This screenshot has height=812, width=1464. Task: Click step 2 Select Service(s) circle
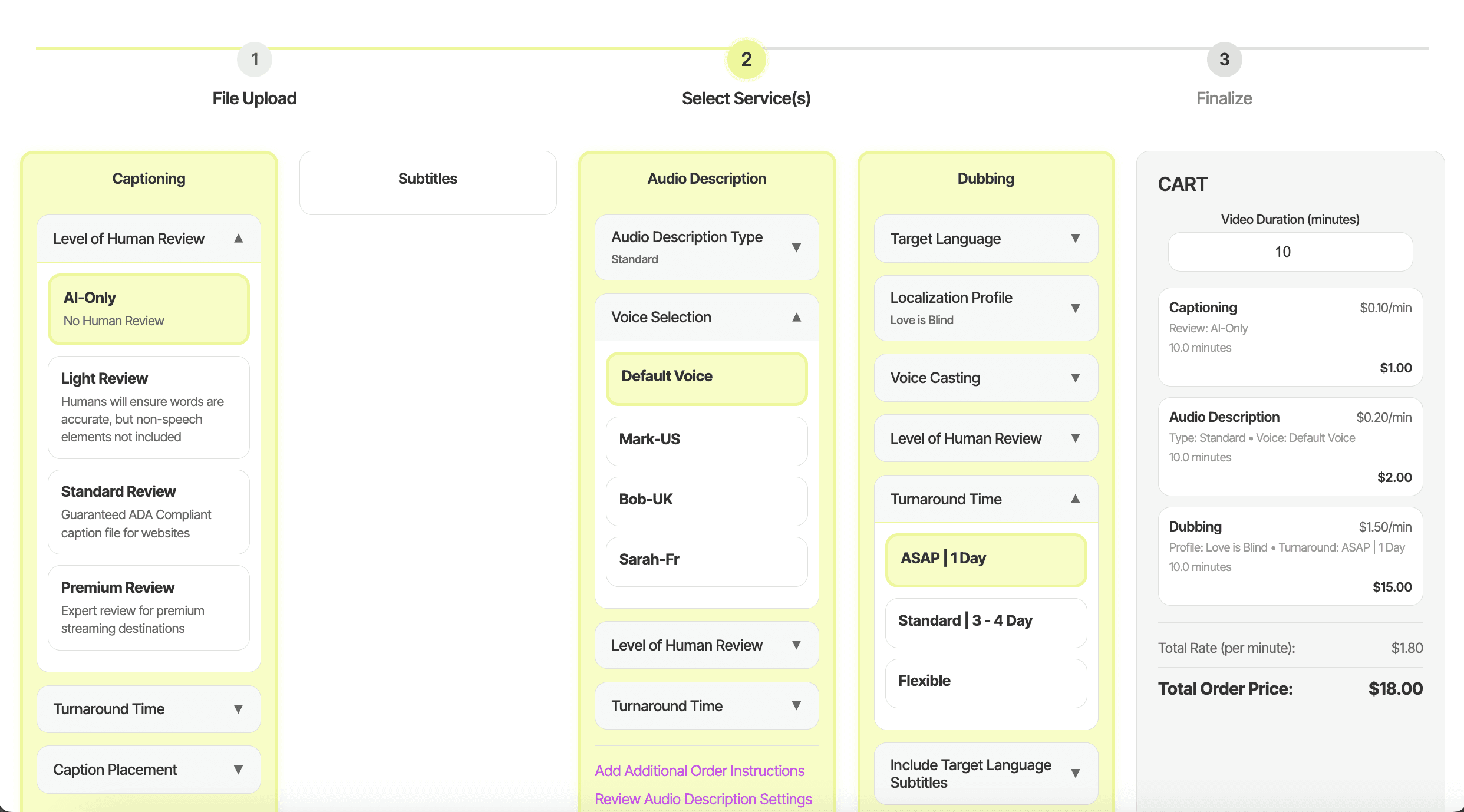746,59
